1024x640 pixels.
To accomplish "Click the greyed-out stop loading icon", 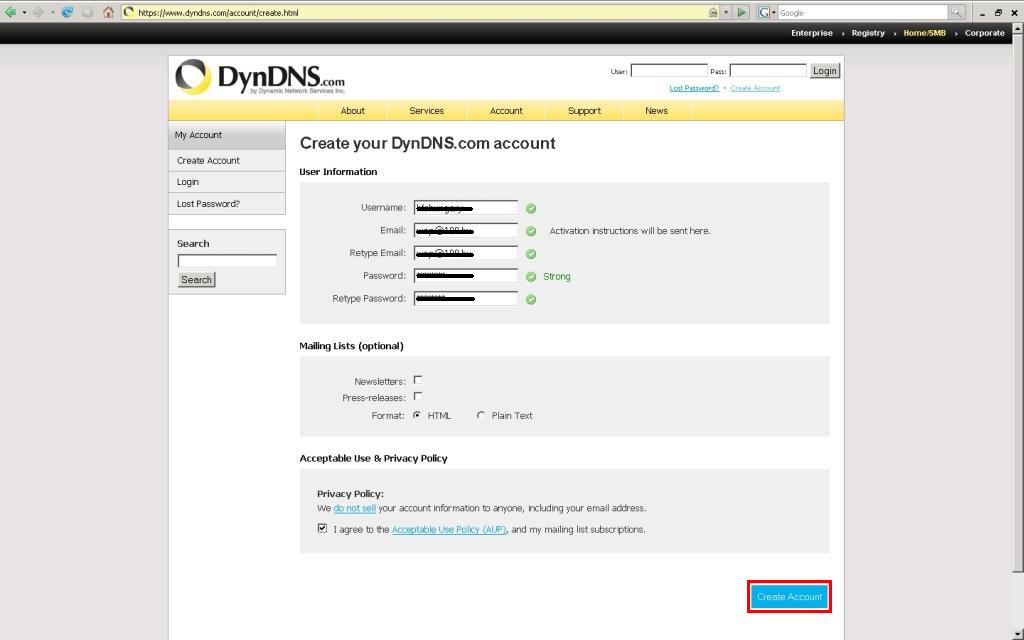I will pyautogui.click(x=88, y=12).
